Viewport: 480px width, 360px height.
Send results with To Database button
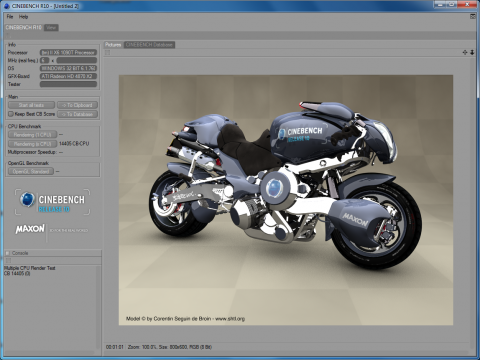click(77, 114)
